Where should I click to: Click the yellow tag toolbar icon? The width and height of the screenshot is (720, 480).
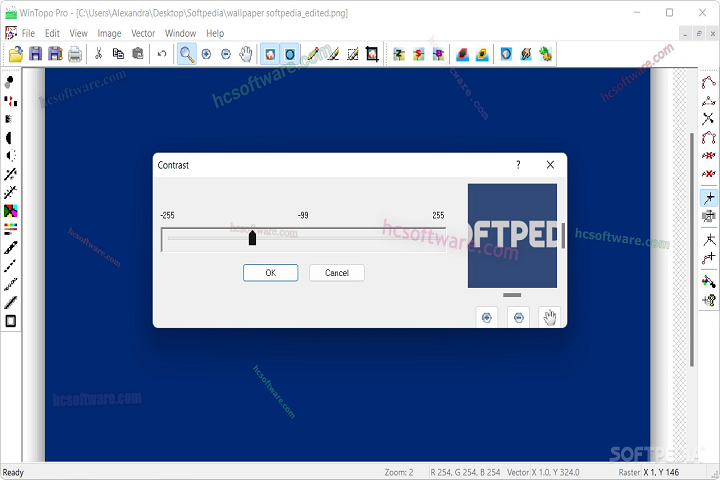pyautogui.click(x=482, y=54)
